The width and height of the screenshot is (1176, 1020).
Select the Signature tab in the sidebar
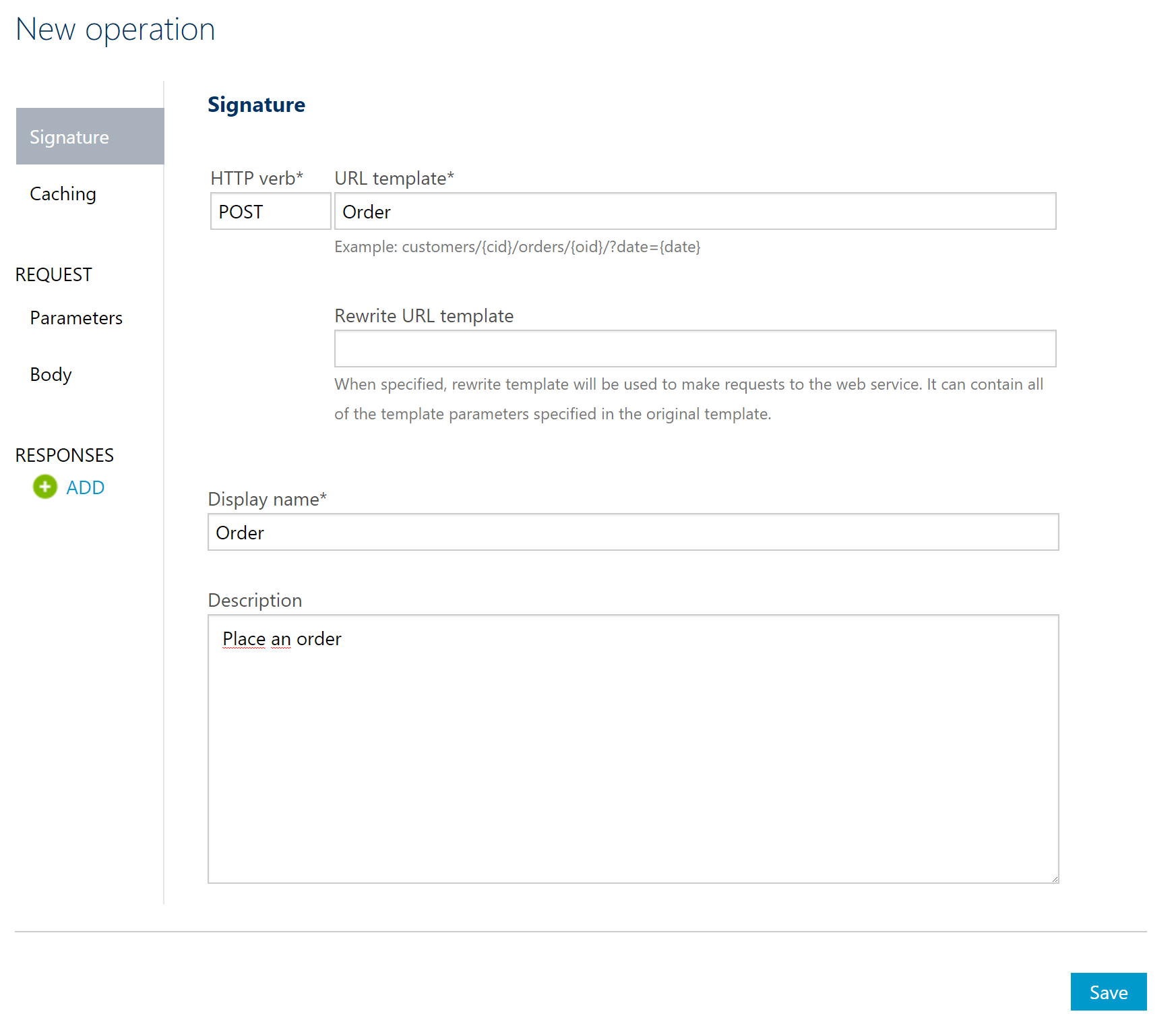point(69,136)
